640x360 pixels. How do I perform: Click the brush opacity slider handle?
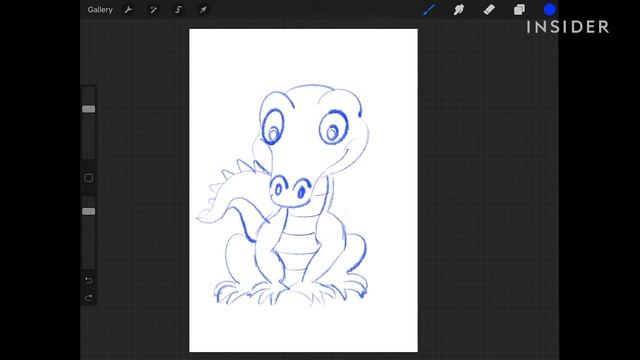pos(89,211)
